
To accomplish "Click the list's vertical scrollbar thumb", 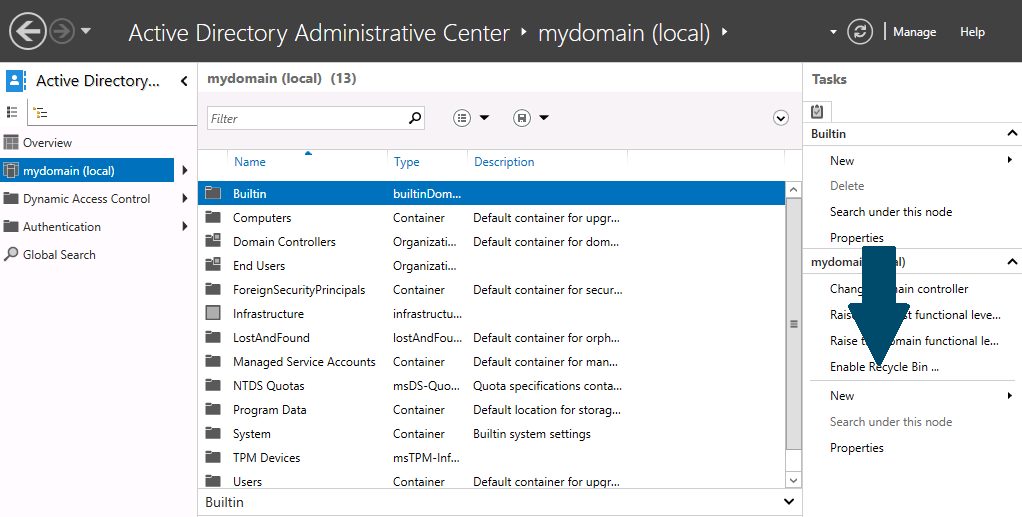I will (793, 324).
